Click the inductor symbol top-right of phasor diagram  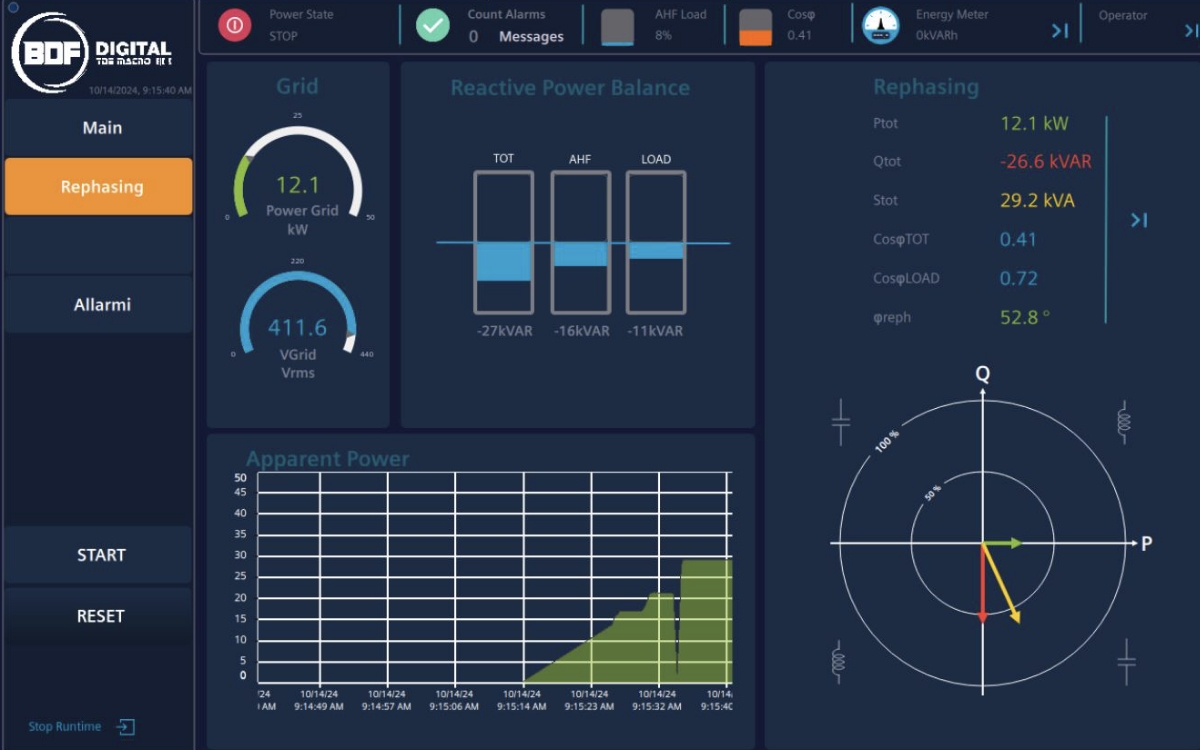pos(1123,421)
